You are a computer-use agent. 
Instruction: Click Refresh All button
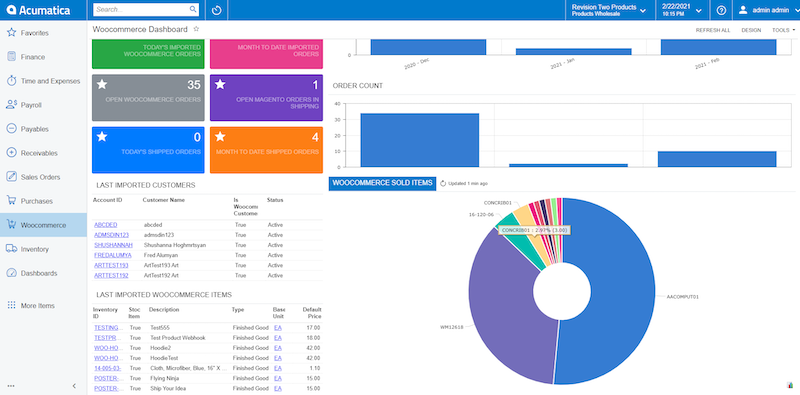[x=713, y=30]
